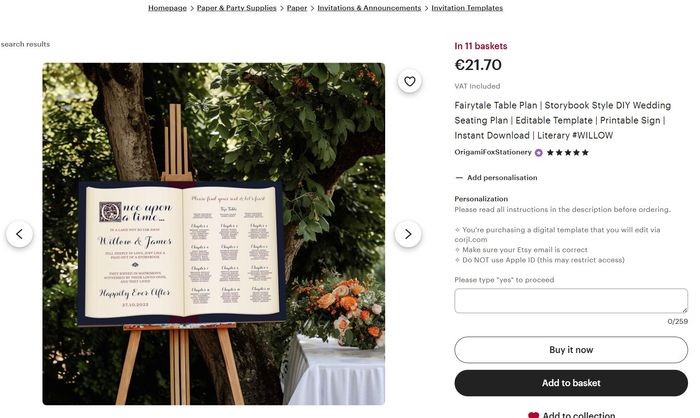Screen dimensions: 700x418
Task: Visit the OrigamiFoxStationery shop page
Action: pyautogui.click(x=493, y=153)
